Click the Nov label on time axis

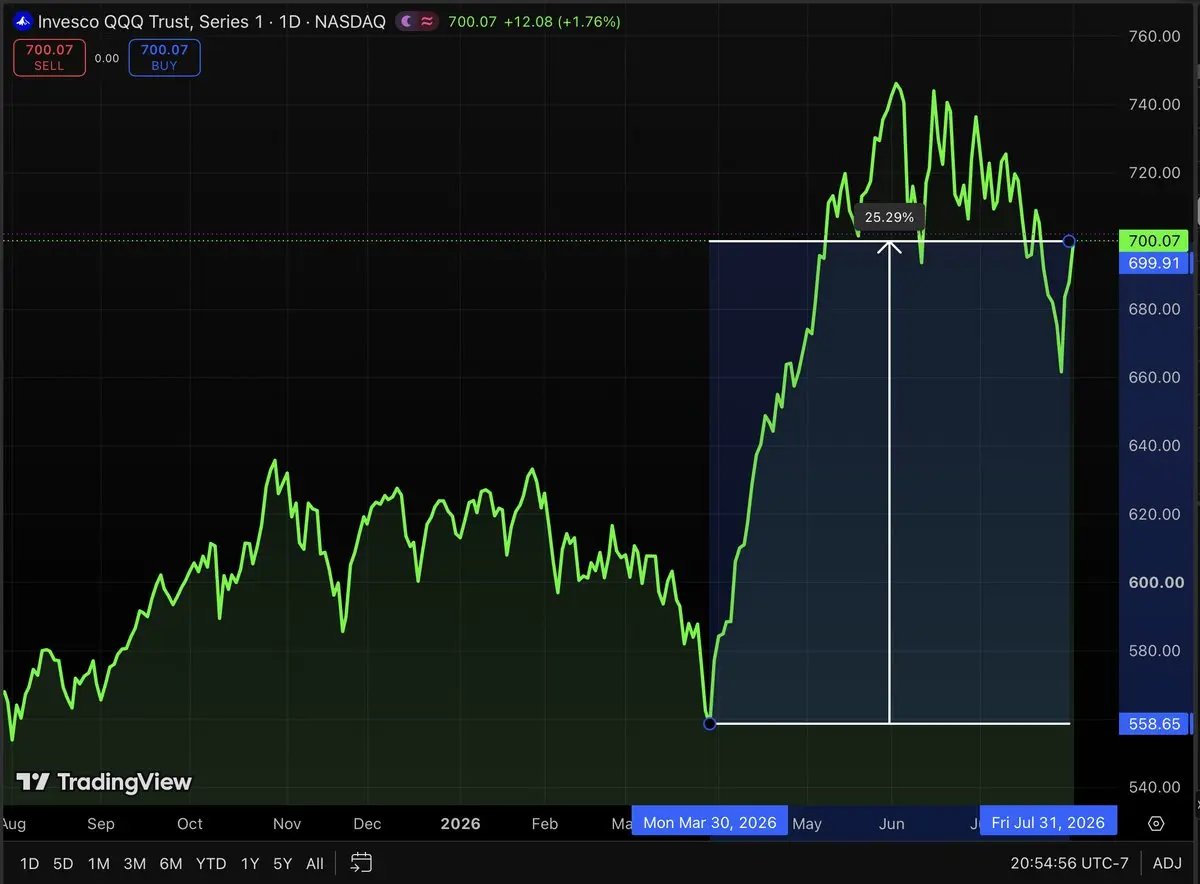click(x=287, y=824)
